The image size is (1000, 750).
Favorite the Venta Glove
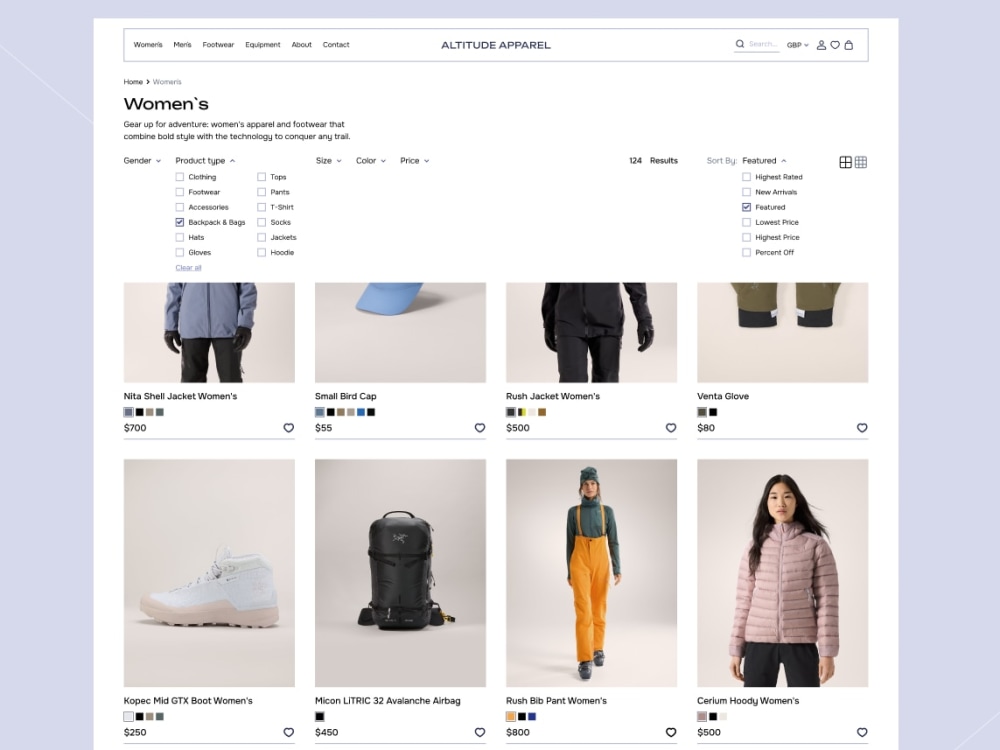click(862, 428)
